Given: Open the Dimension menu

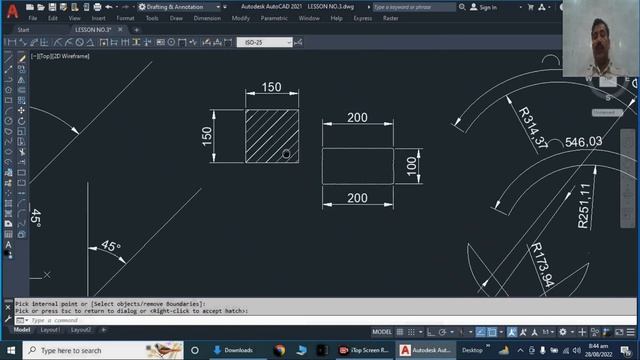Looking at the screenshot, I should 207,18.
